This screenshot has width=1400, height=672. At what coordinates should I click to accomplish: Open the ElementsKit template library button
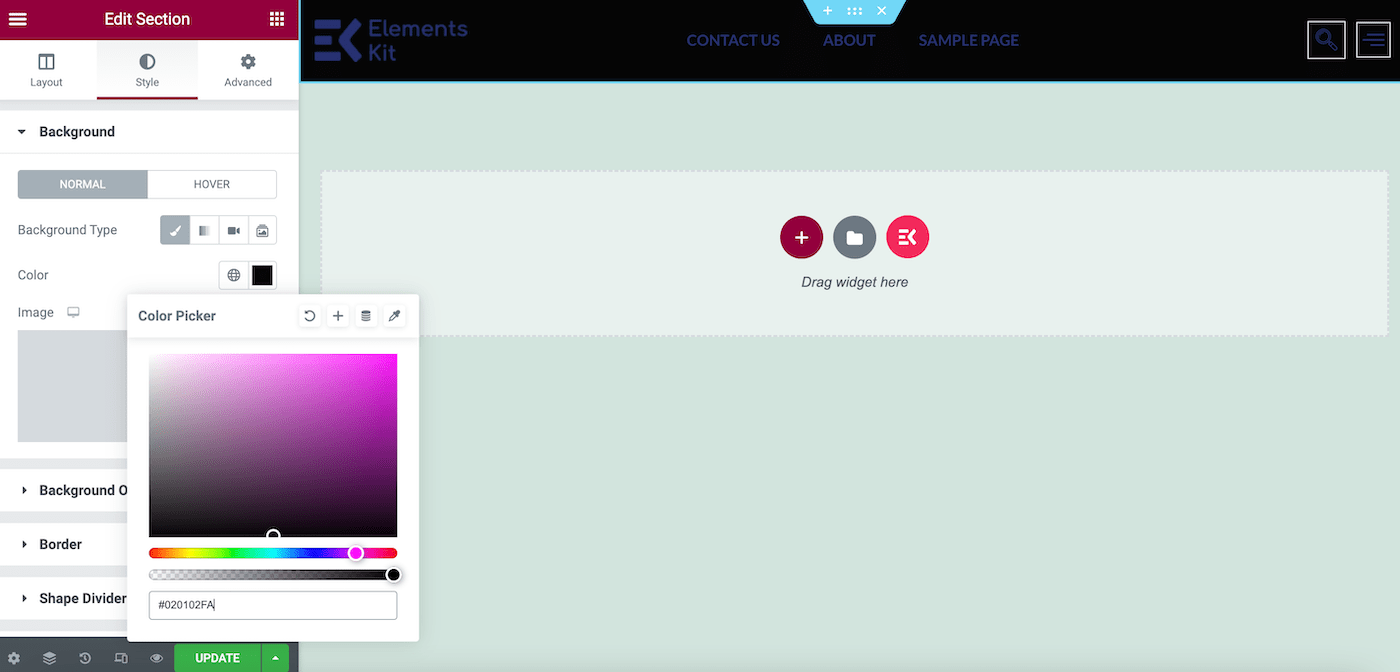tap(907, 237)
